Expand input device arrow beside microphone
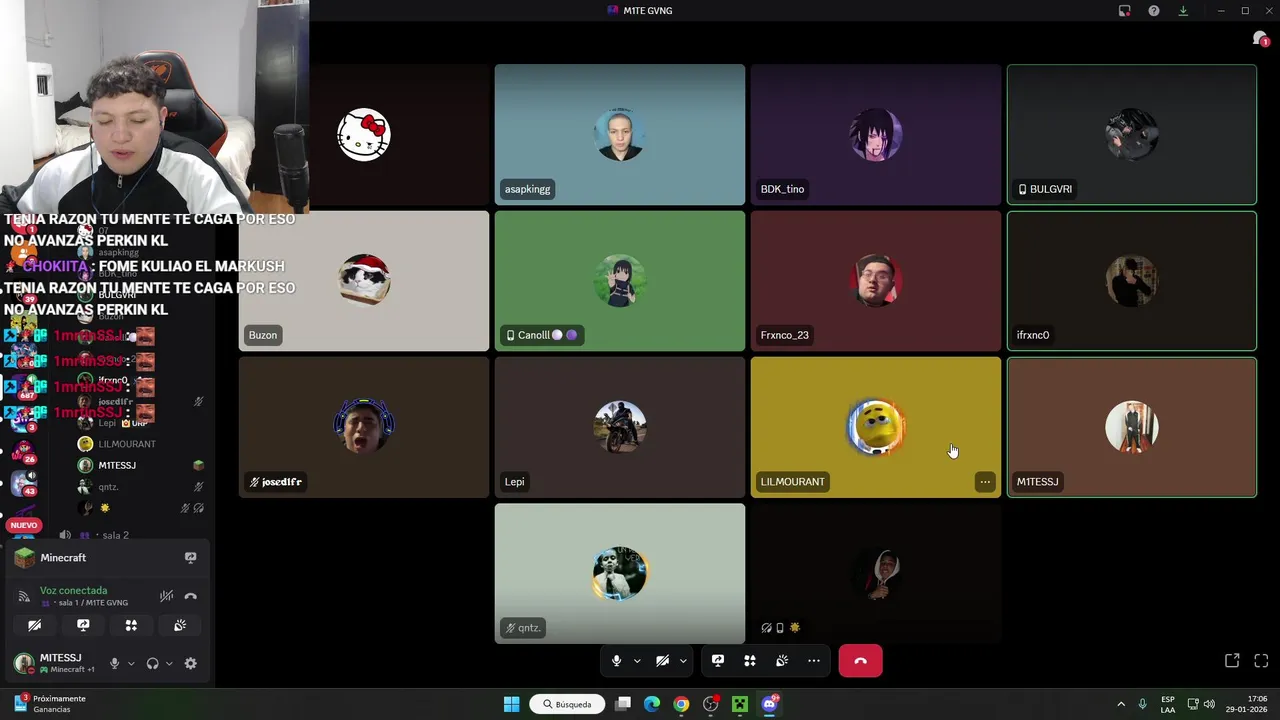The height and width of the screenshot is (720, 1280). pos(130,663)
